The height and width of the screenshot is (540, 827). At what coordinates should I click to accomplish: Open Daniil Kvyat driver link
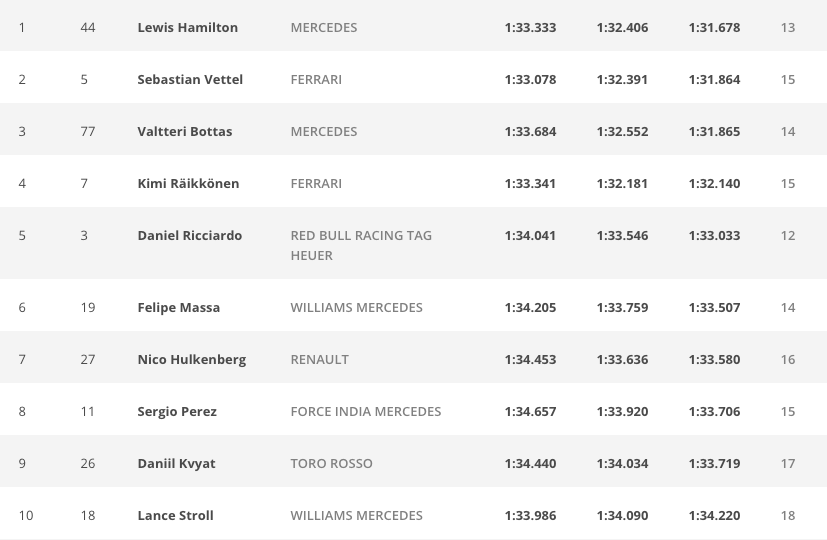(x=176, y=464)
